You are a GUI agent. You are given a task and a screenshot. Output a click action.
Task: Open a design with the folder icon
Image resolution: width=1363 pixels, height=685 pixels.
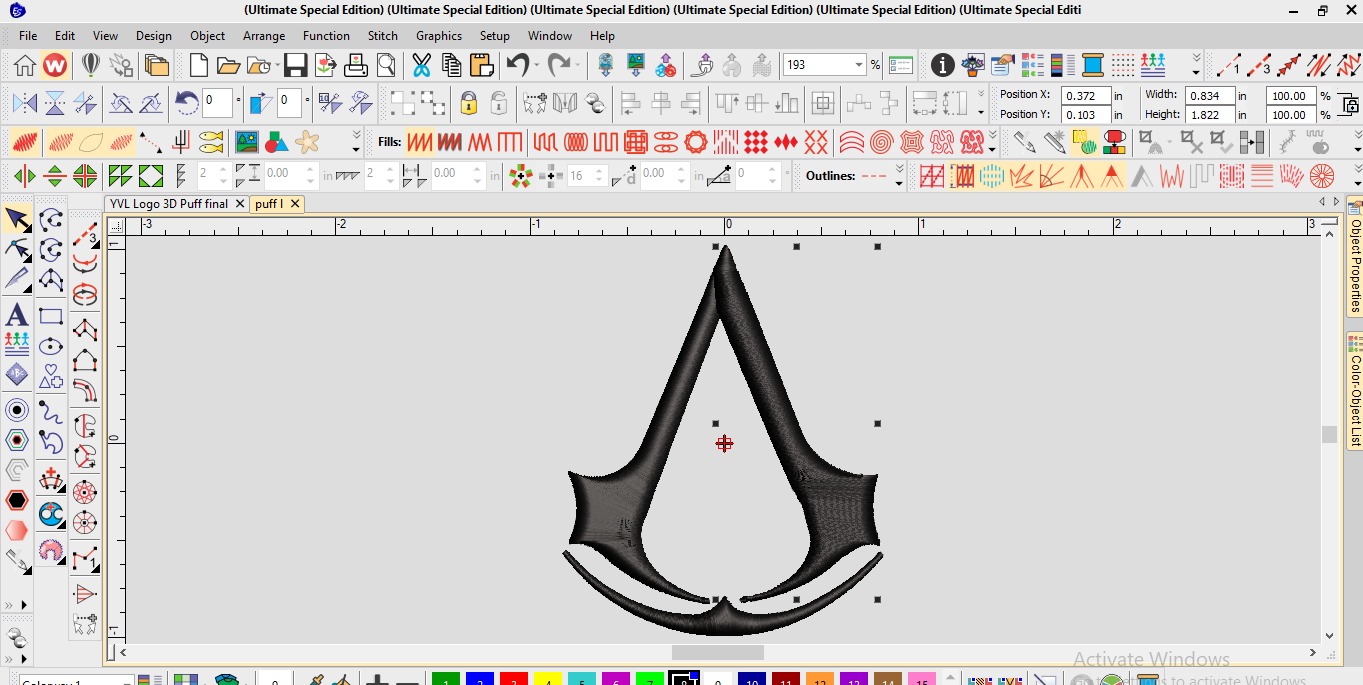(229, 66)
